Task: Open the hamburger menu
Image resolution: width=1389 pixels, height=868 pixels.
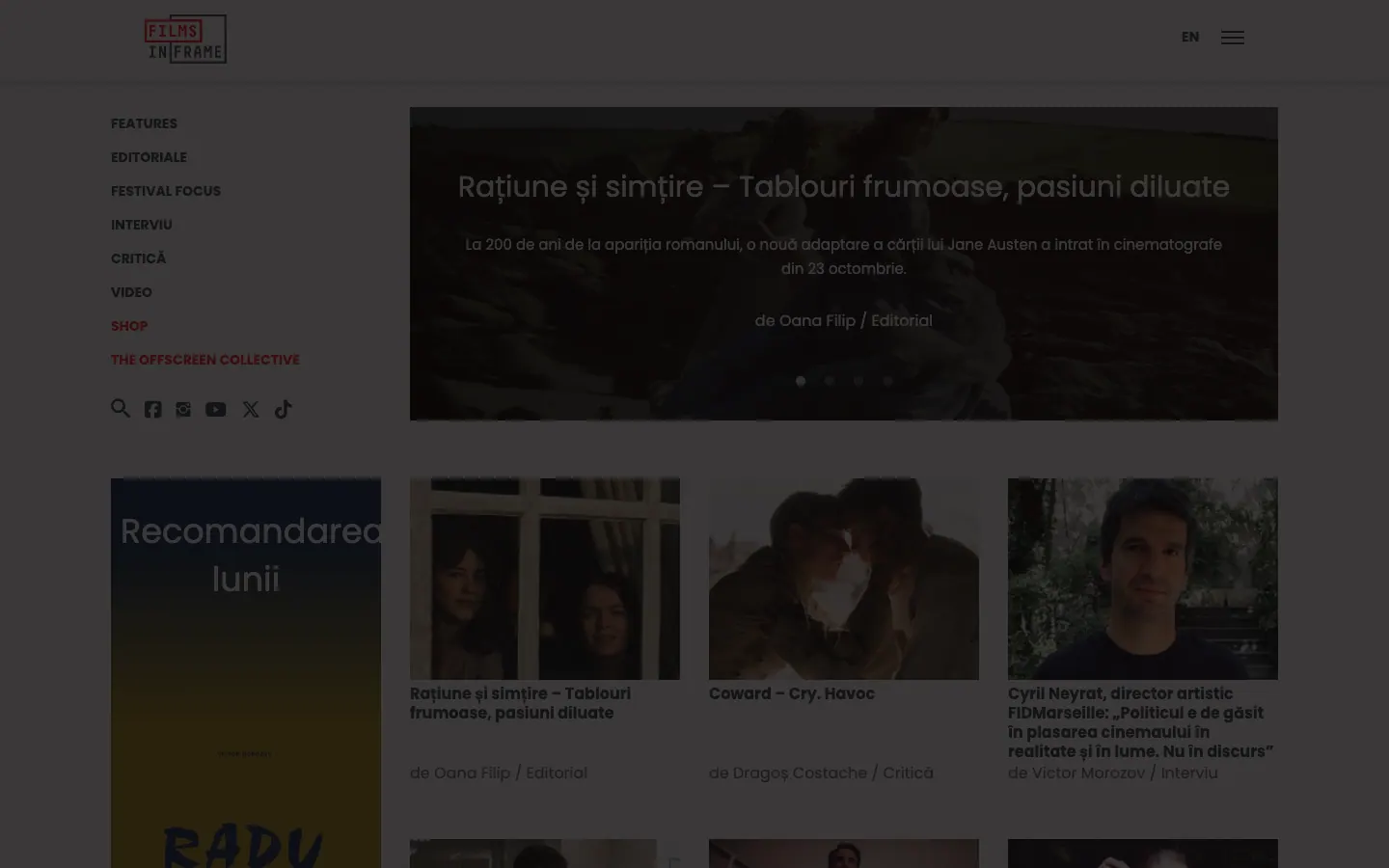Action: pyautogui.click(x=1232, y=38)
